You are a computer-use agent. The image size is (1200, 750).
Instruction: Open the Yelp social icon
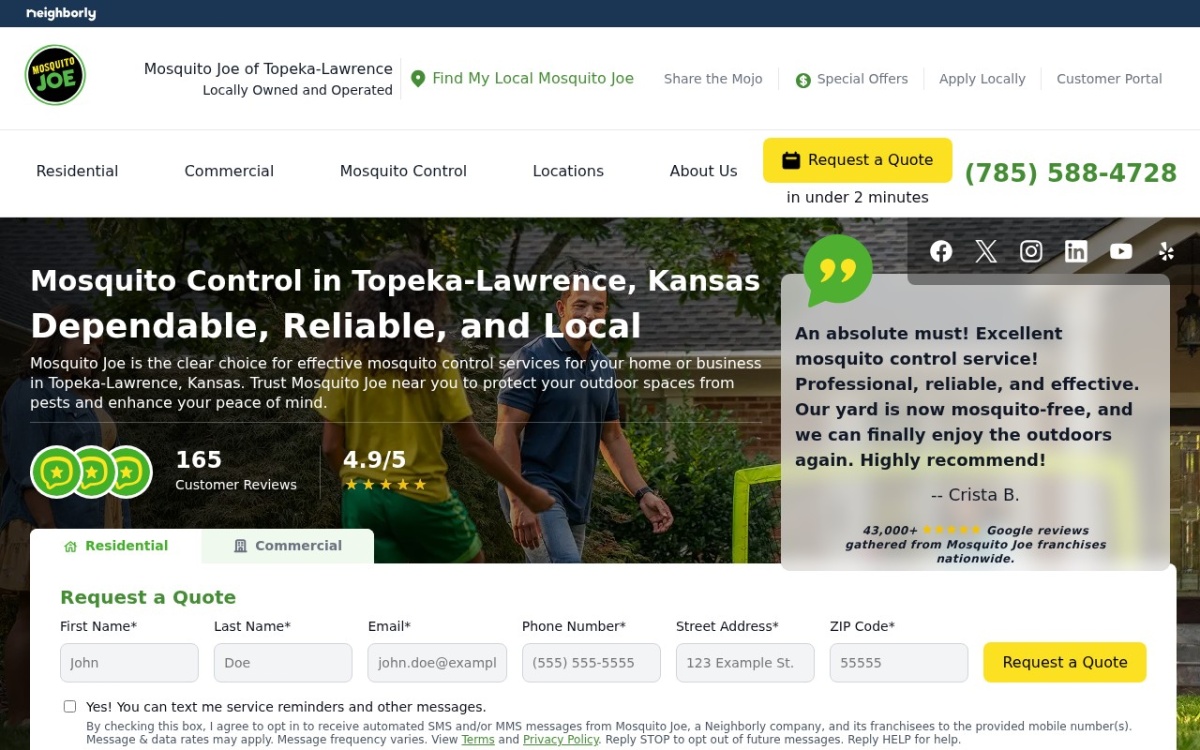point(1166,251)
